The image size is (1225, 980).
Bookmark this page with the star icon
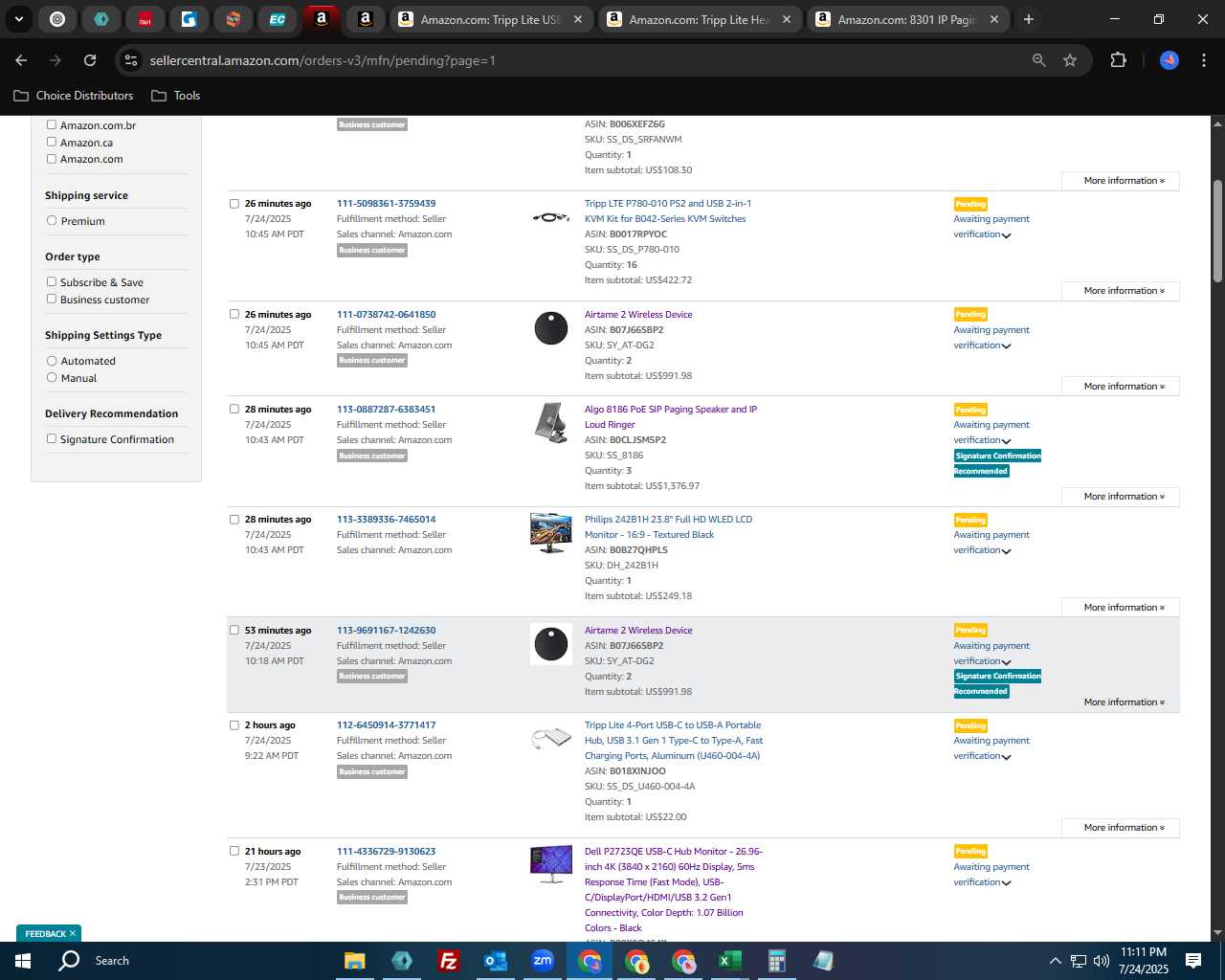tap(1070, 60)
